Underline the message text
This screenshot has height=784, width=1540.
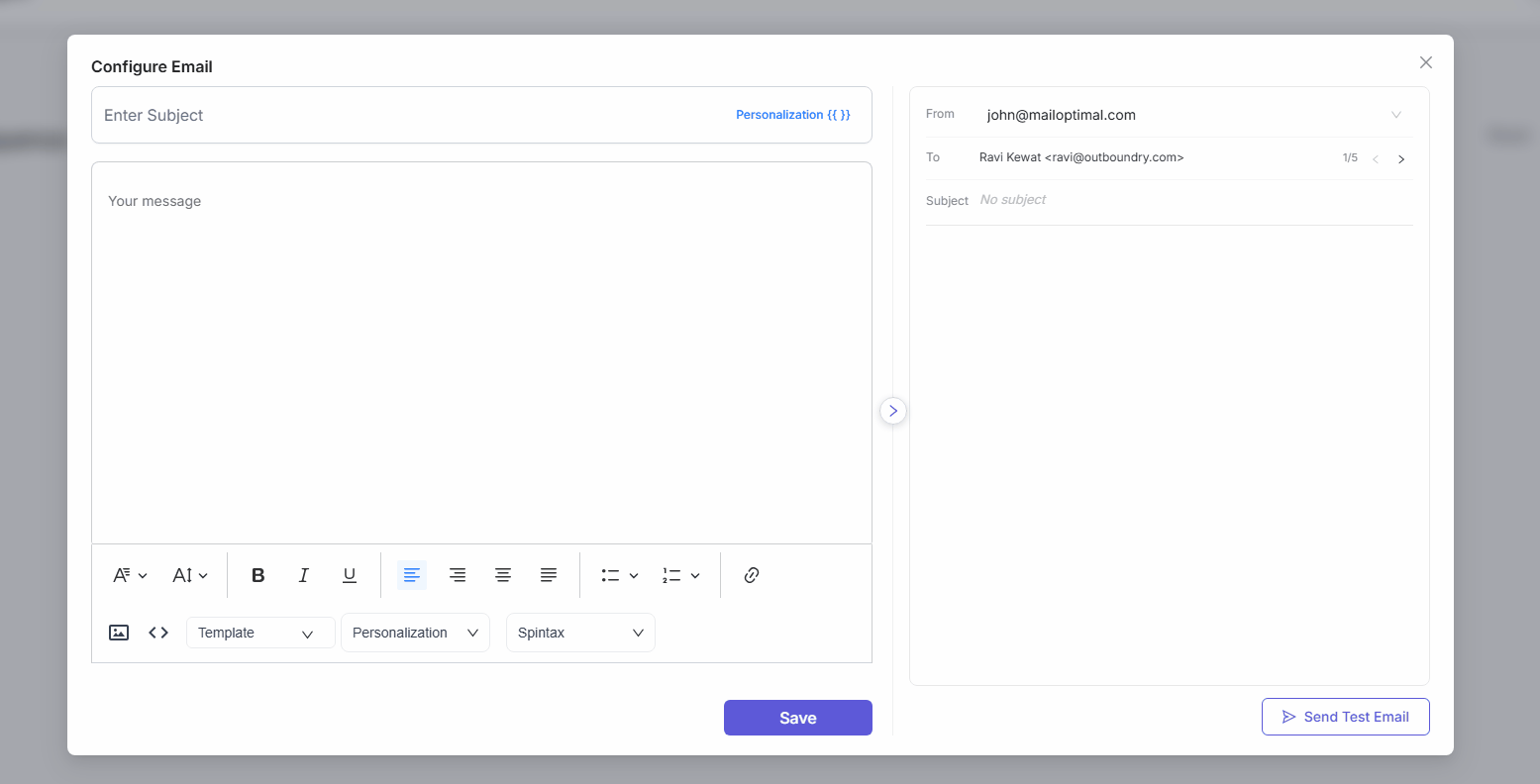click(349, 574)
